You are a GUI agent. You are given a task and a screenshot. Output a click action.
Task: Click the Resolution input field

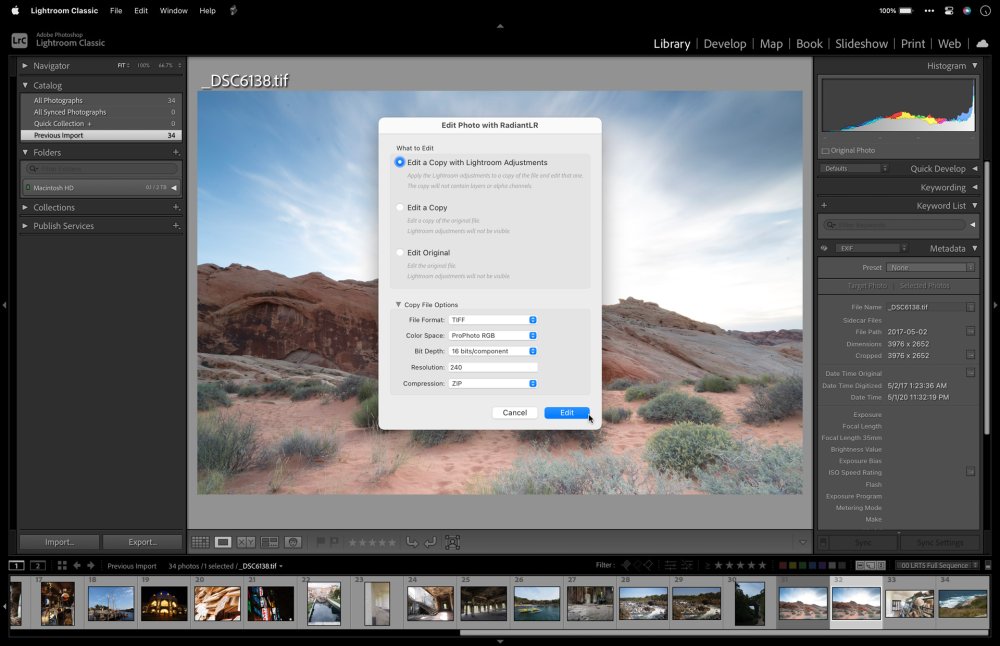pos(493,368)
